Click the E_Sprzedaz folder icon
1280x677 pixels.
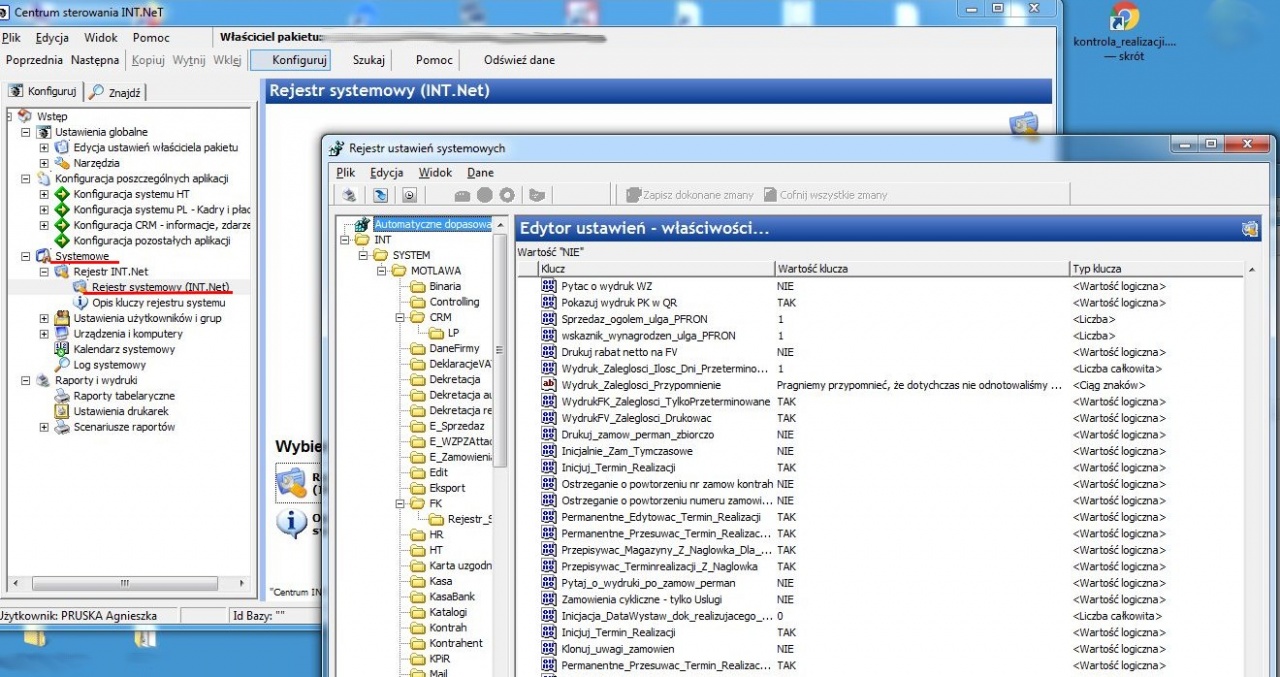point(418,426)
